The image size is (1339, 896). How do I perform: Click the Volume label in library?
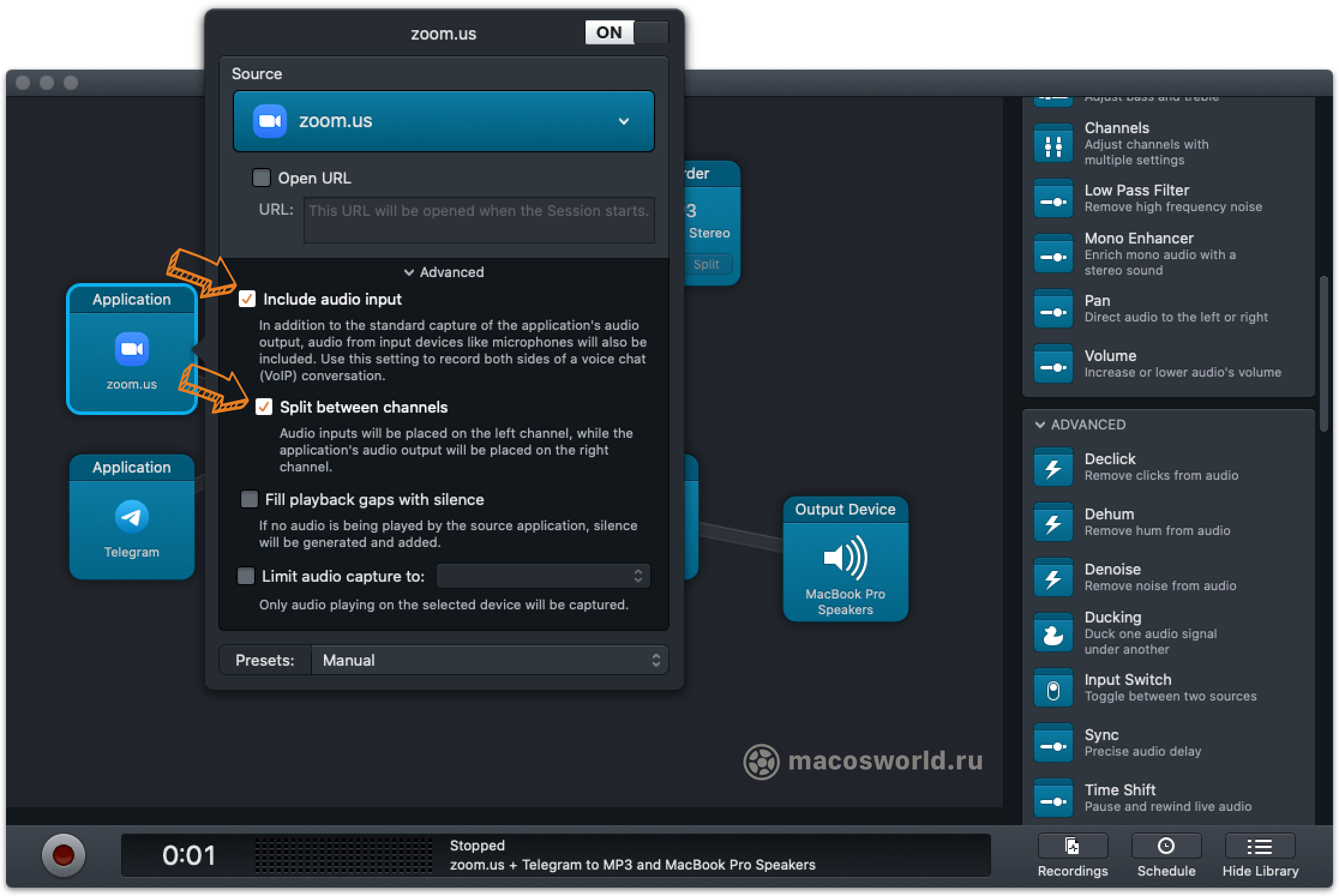tap(1110, 356)
